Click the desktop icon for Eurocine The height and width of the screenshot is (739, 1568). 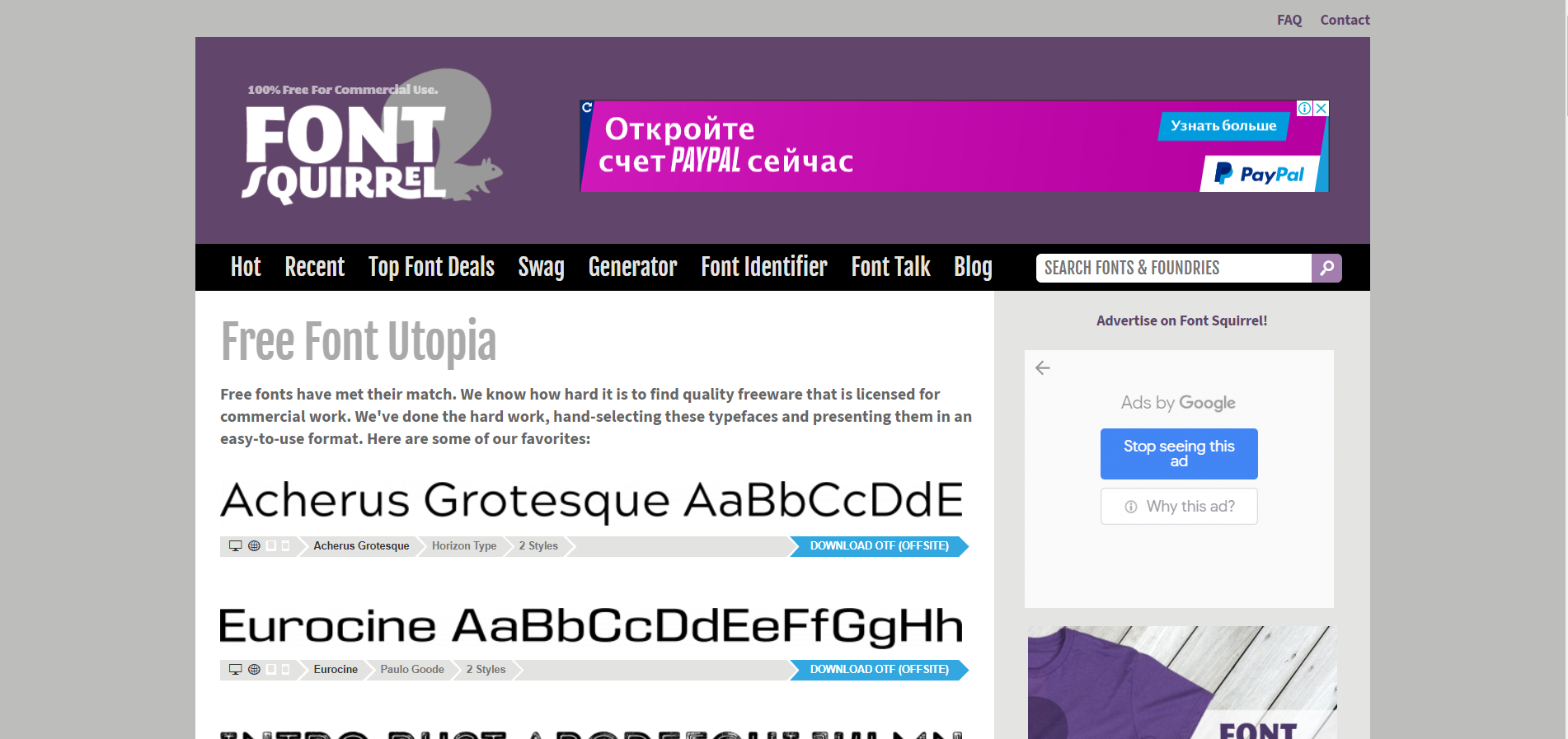click(x=235, y=669)
